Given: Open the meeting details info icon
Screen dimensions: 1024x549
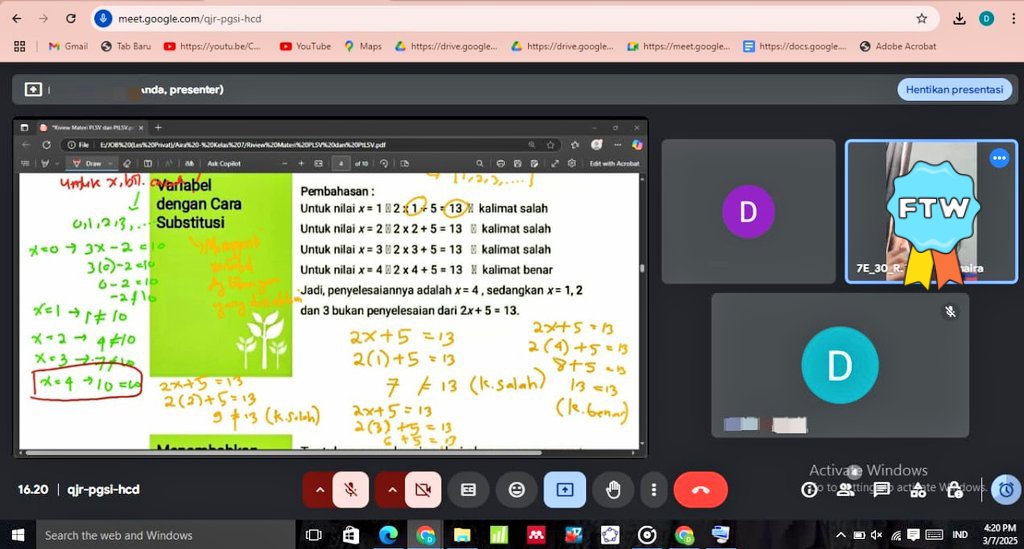Looking at the screenshot, I should click(x=809, y=490).
